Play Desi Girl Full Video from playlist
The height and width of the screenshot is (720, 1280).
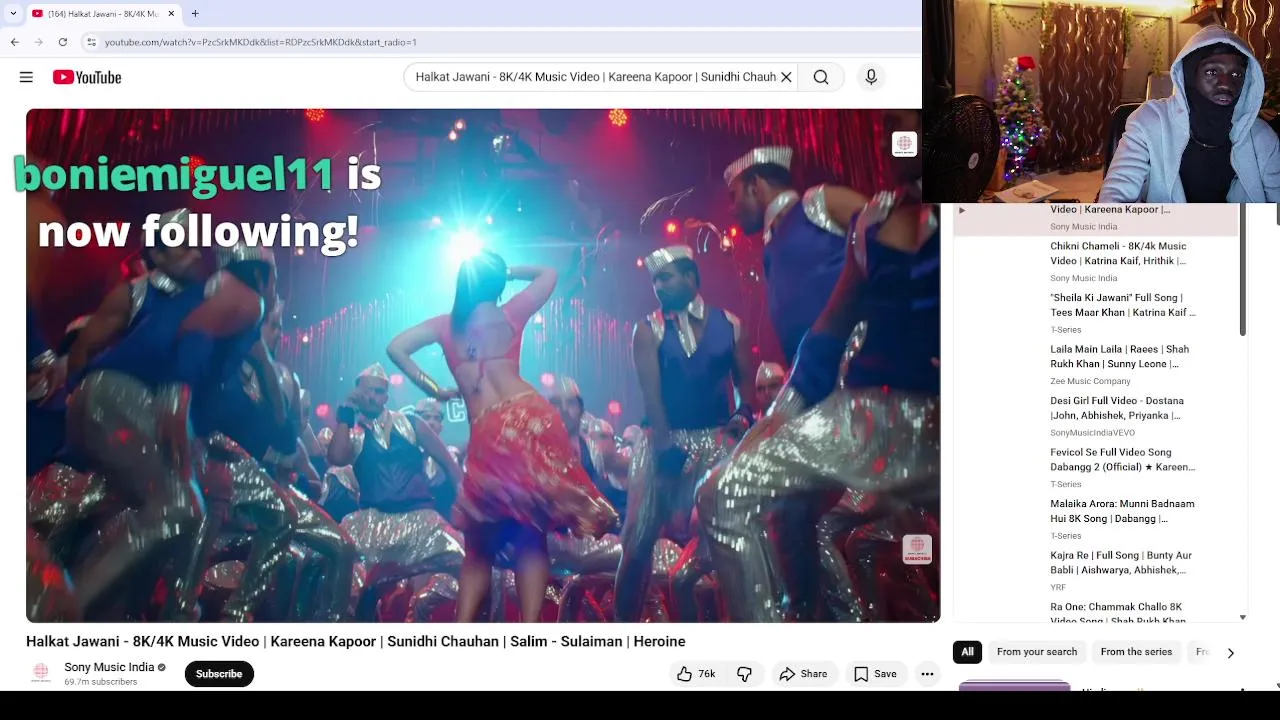pos(1096,416)
